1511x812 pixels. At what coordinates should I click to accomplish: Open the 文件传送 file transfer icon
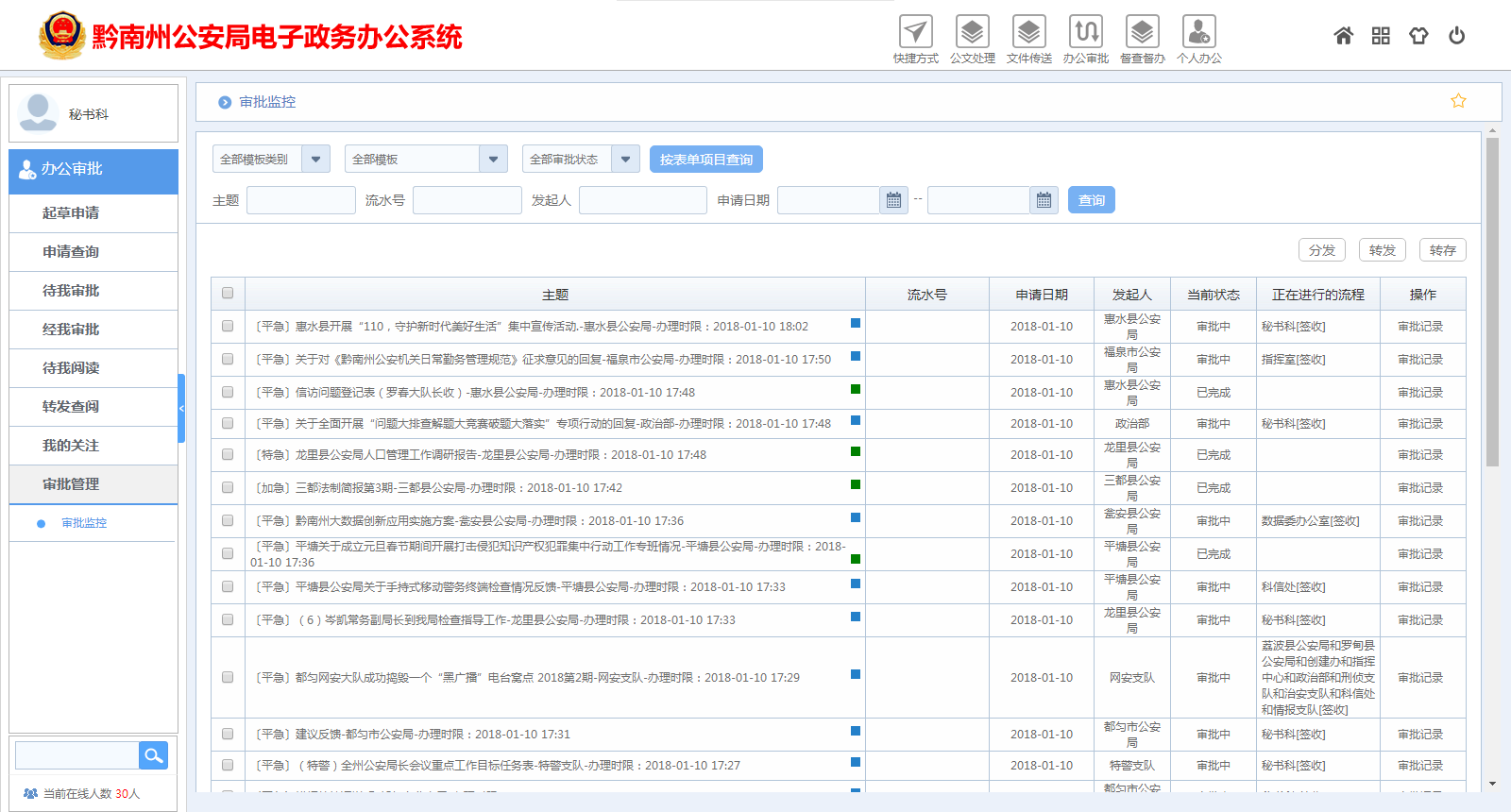pyautogui.click(x=1028, y=32)
